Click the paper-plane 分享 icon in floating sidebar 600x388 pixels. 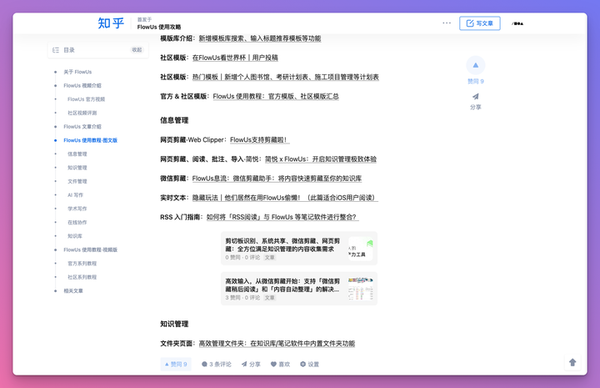pyautogui.click(x=475, y=96)
